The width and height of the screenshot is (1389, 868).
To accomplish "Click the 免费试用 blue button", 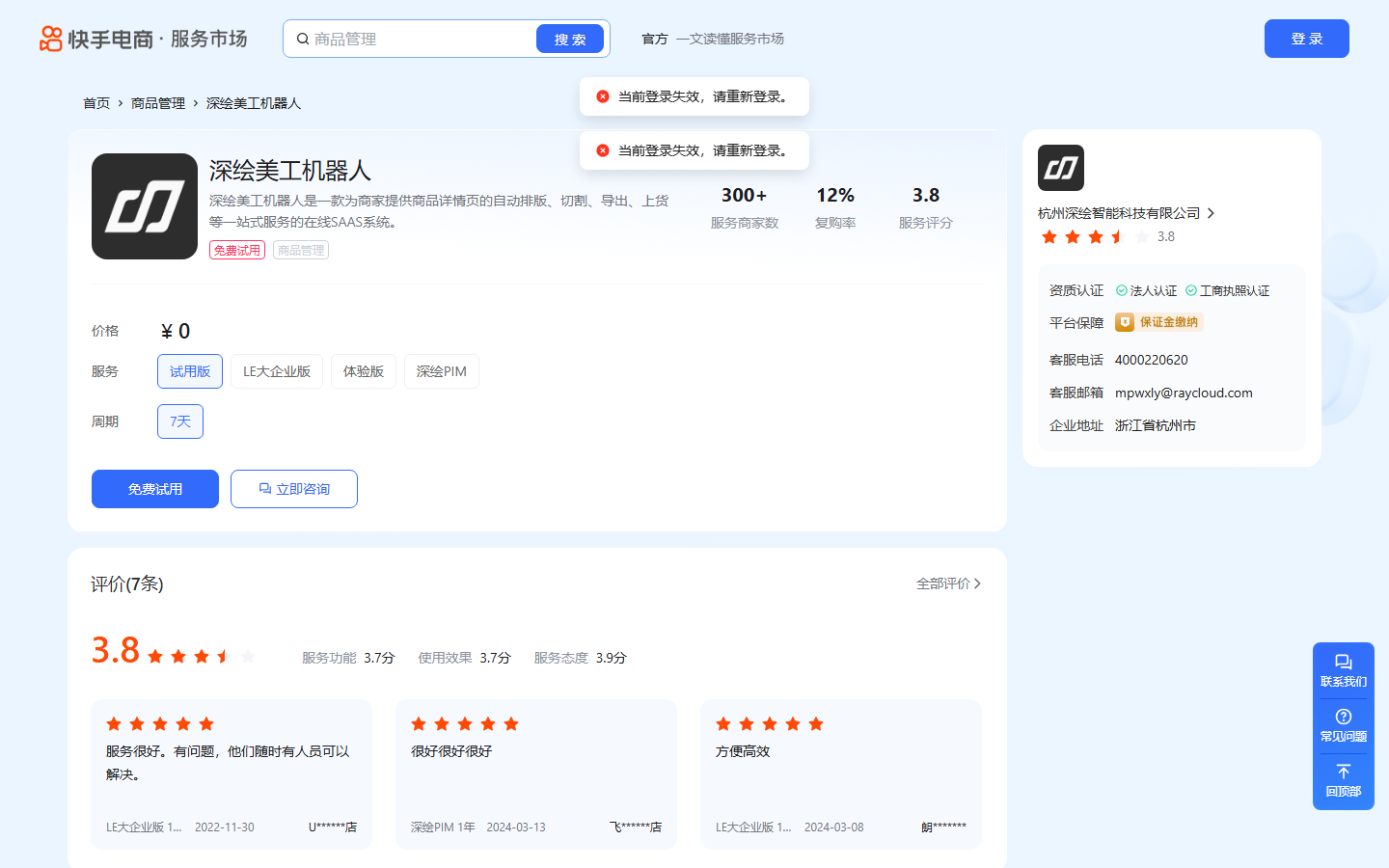I will (x=155, y=489).
